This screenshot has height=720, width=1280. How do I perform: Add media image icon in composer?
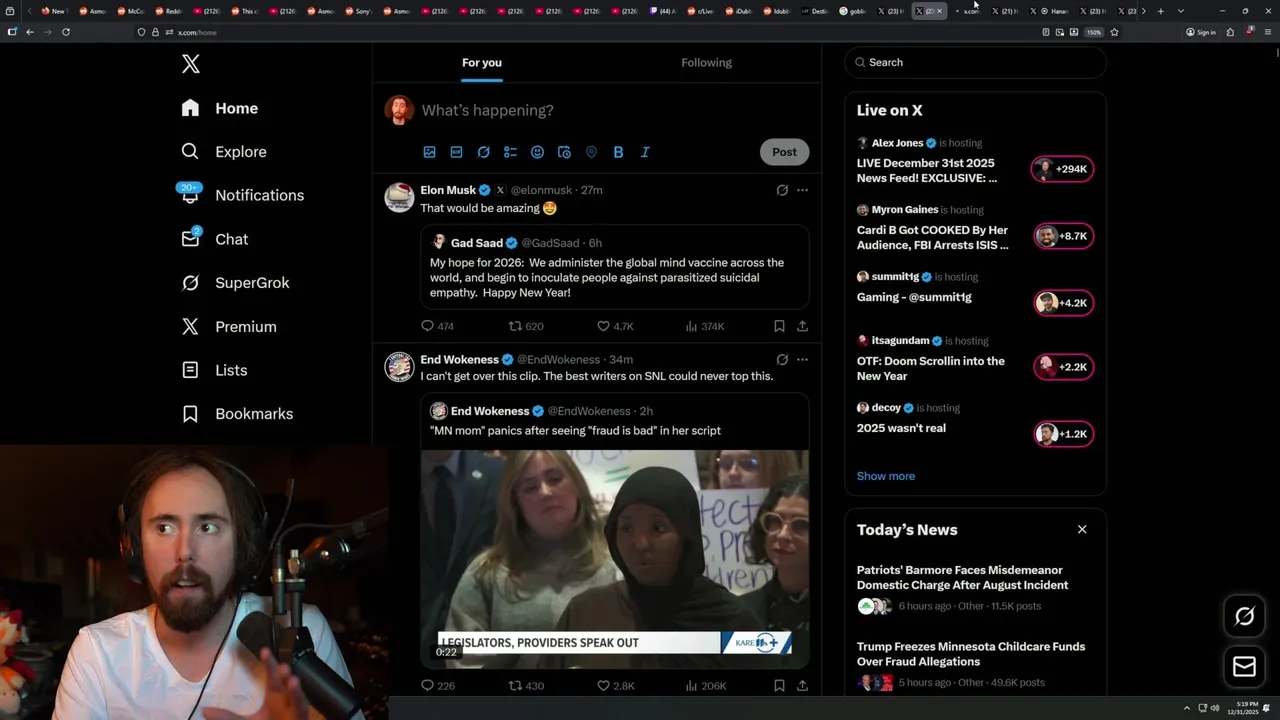[429, 152]
